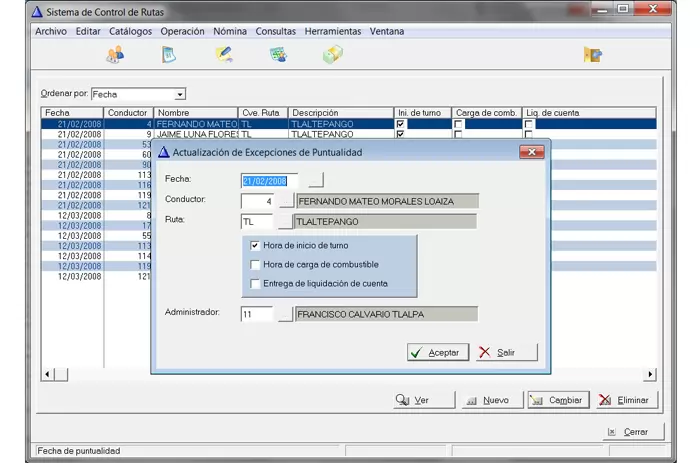Click the Administrador number input field
Screen dimensions: 700x463
[257, 314]
